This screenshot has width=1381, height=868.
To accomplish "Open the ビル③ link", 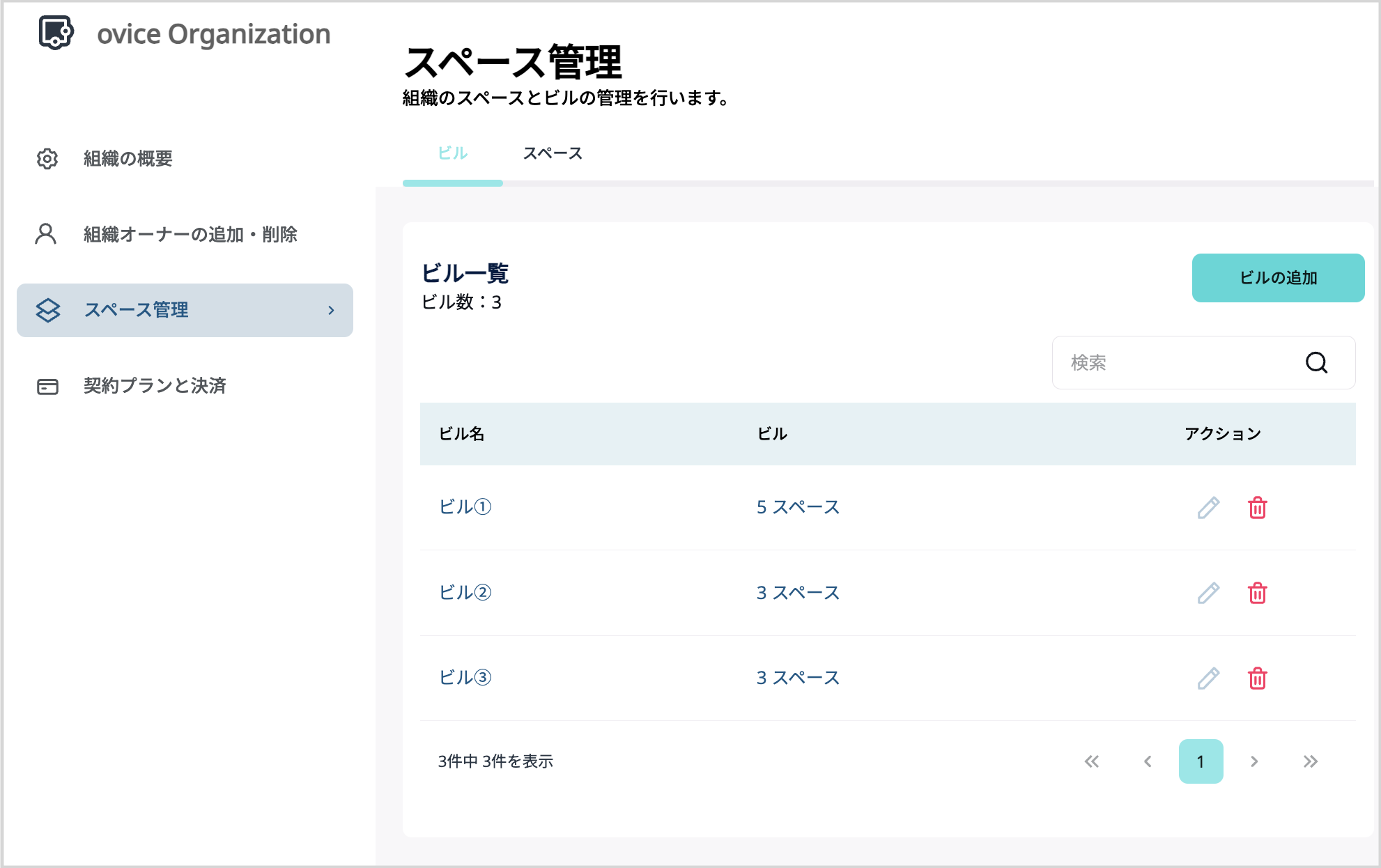I will tap(465, 677).
